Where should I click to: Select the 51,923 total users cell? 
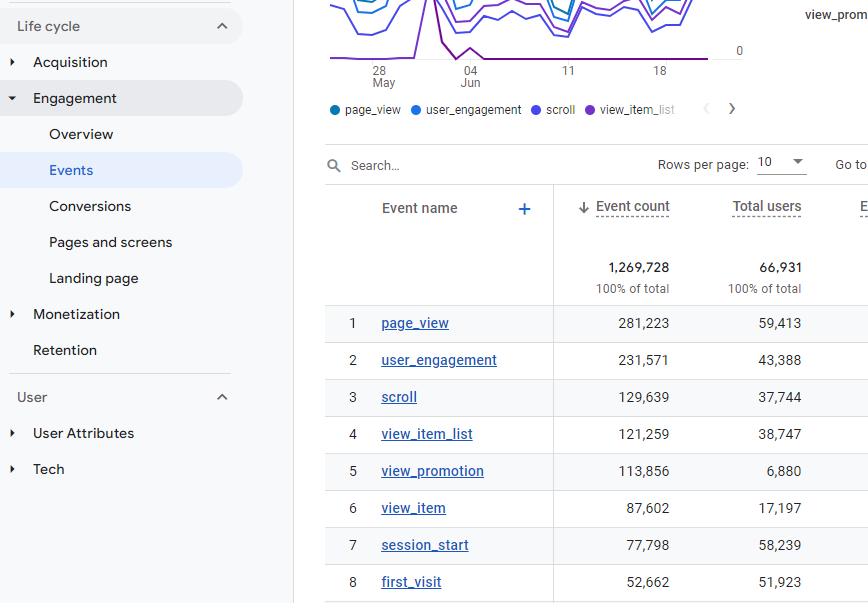click(779, 583)
